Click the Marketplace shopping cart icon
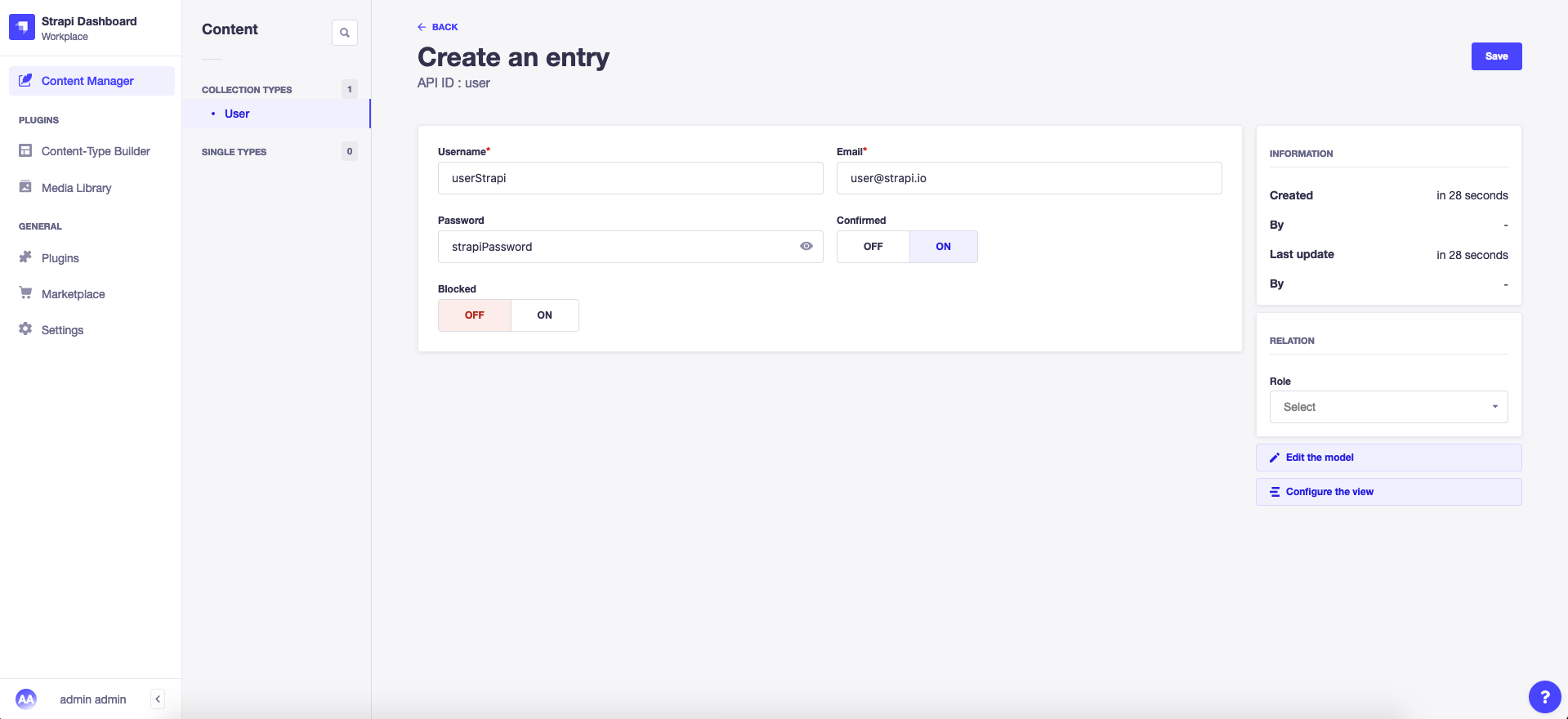The width and height of the screenshot is (1568, 719). pos(25,293)
